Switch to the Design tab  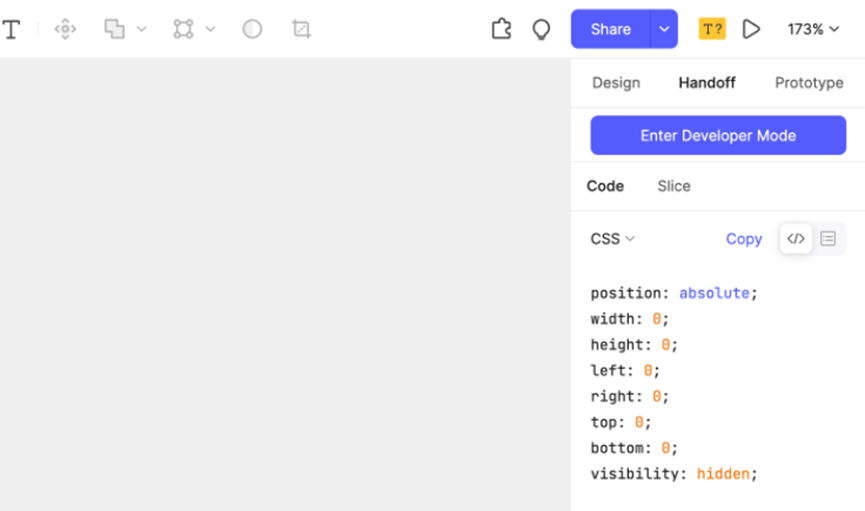point(616,83)
